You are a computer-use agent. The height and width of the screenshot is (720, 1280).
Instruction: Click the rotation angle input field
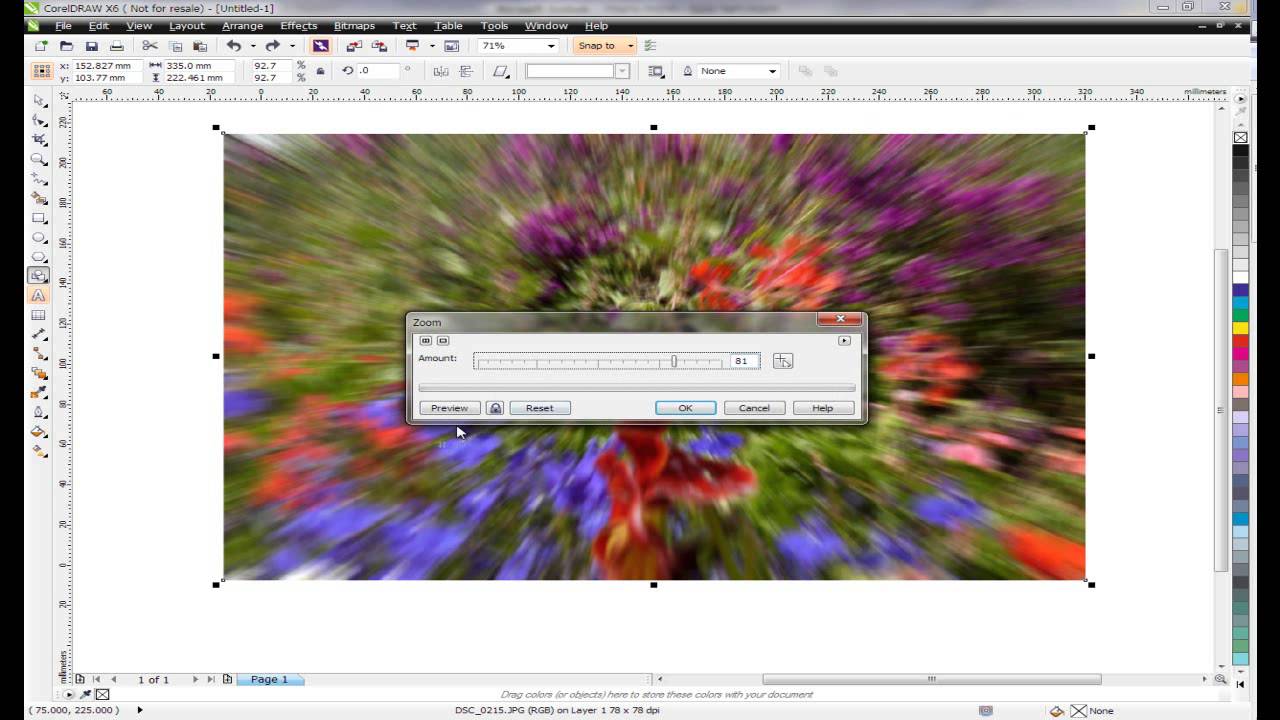click(x=379, y=71)
